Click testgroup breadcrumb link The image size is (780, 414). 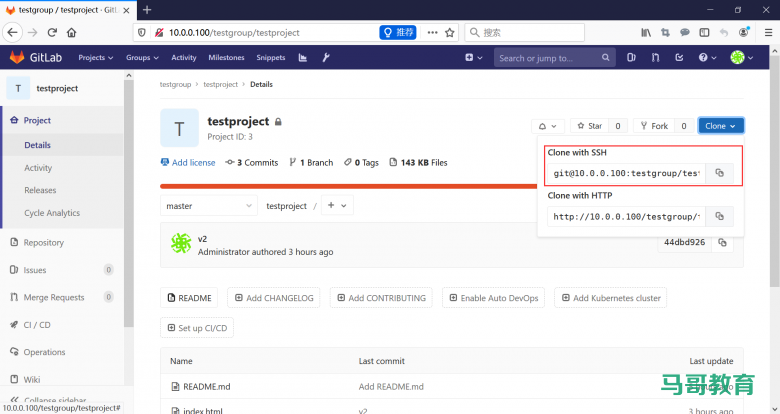[175, 85]
